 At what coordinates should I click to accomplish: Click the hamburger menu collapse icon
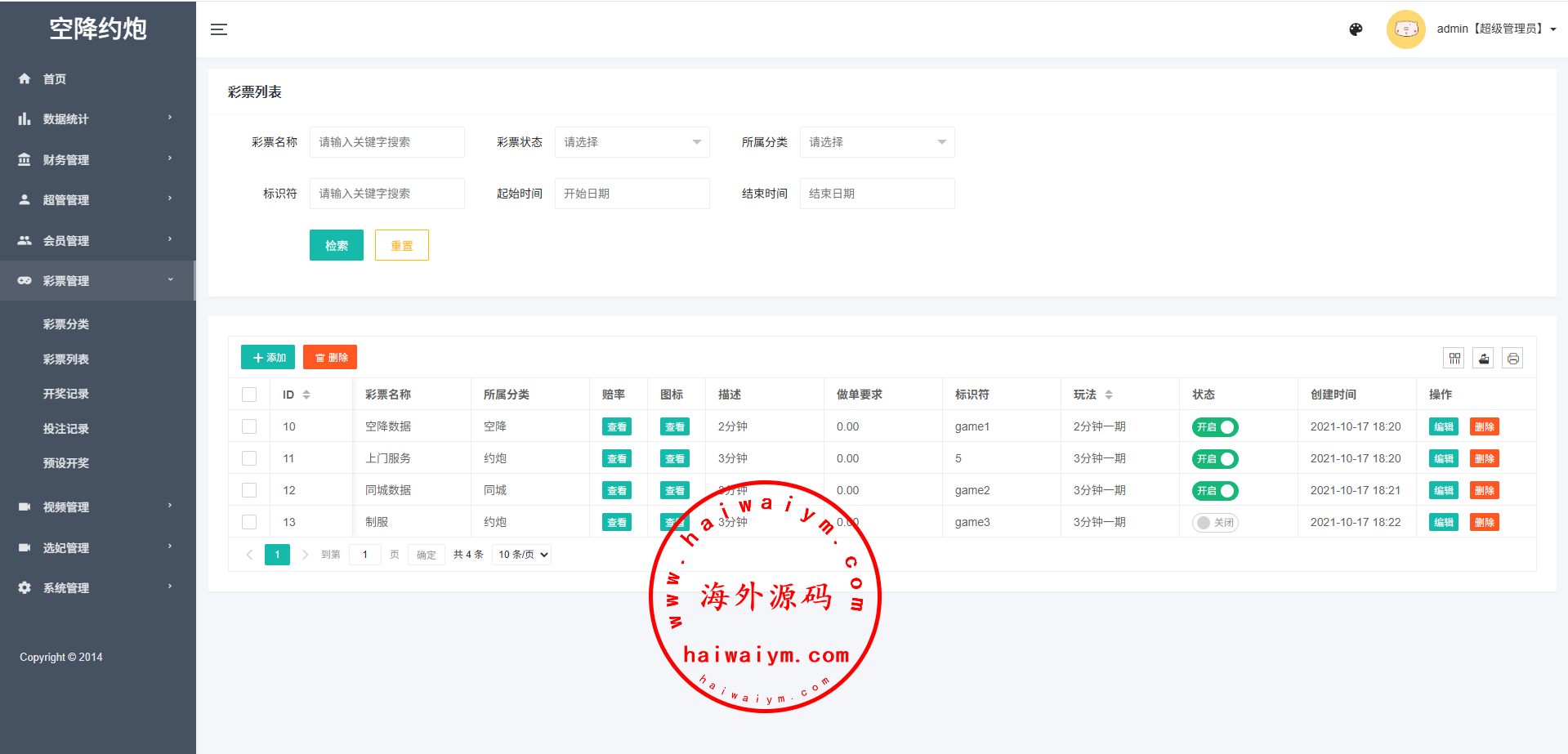pos(218,29)
